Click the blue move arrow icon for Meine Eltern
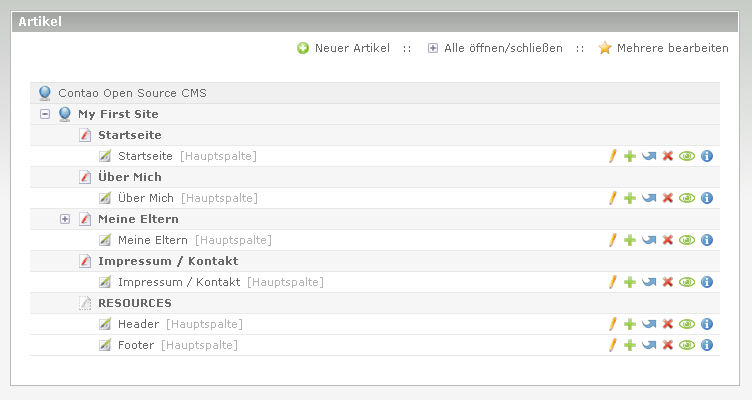 648,240
